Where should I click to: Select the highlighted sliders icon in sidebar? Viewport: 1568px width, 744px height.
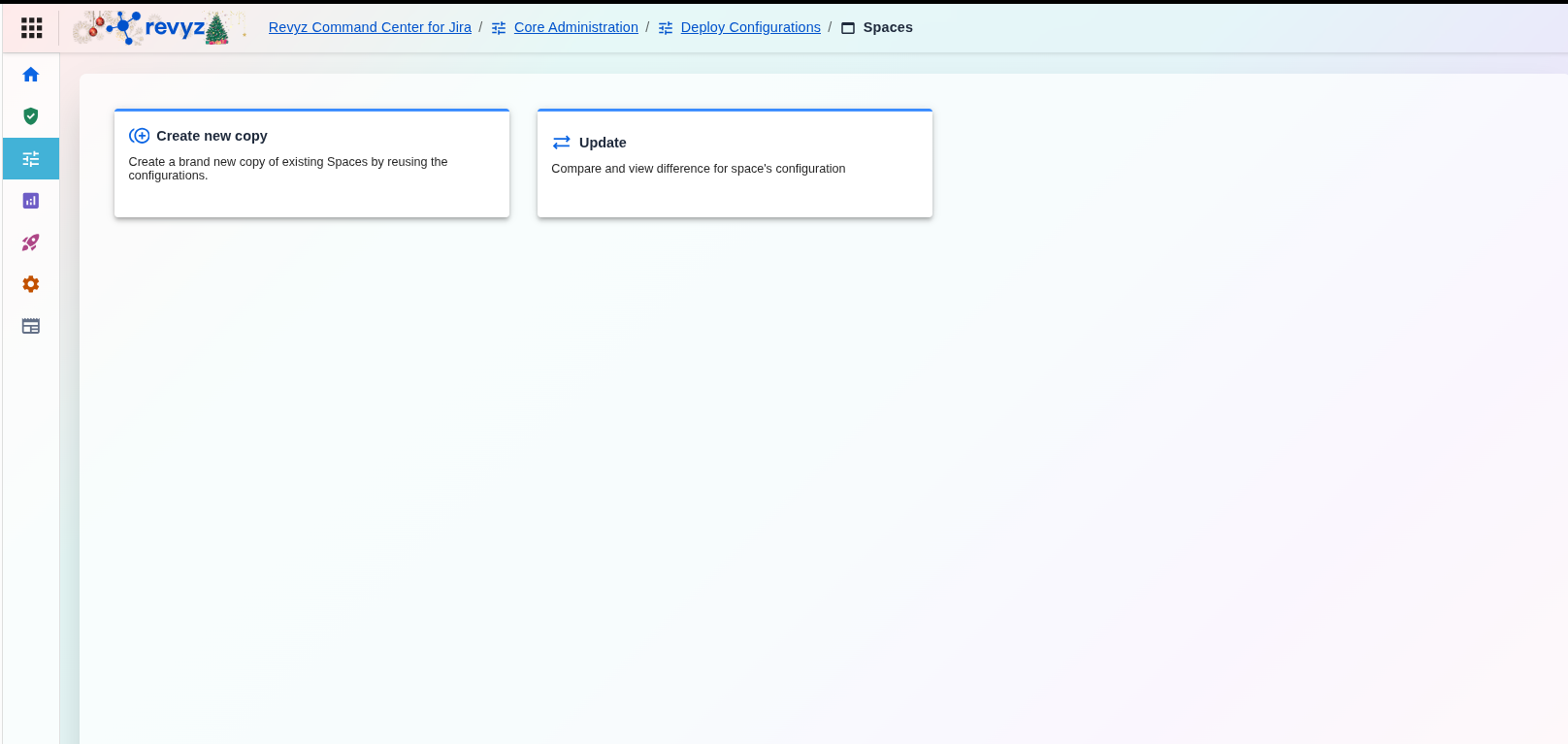tap(31, 159)
